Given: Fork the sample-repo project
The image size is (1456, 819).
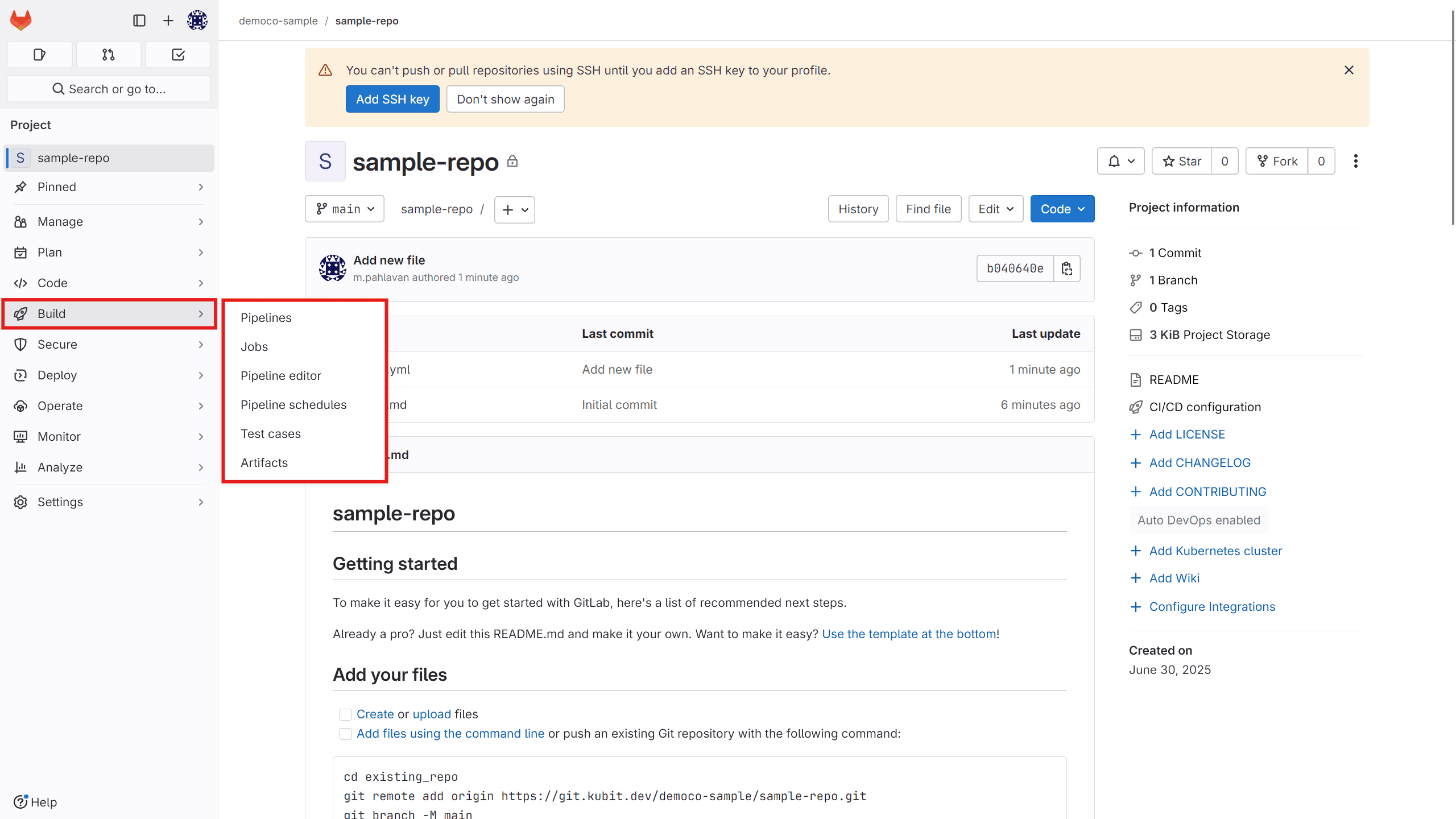Looking at the screenshot, I should tap(1277, 161).
